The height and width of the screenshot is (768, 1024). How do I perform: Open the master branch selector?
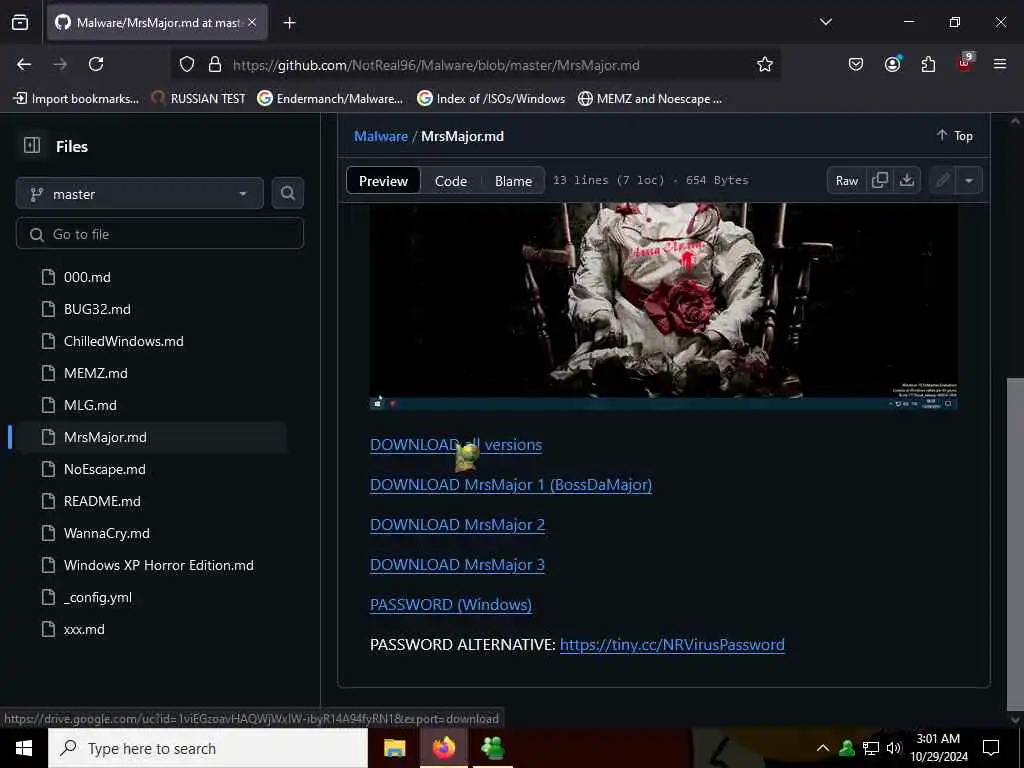tap(139, 194)
